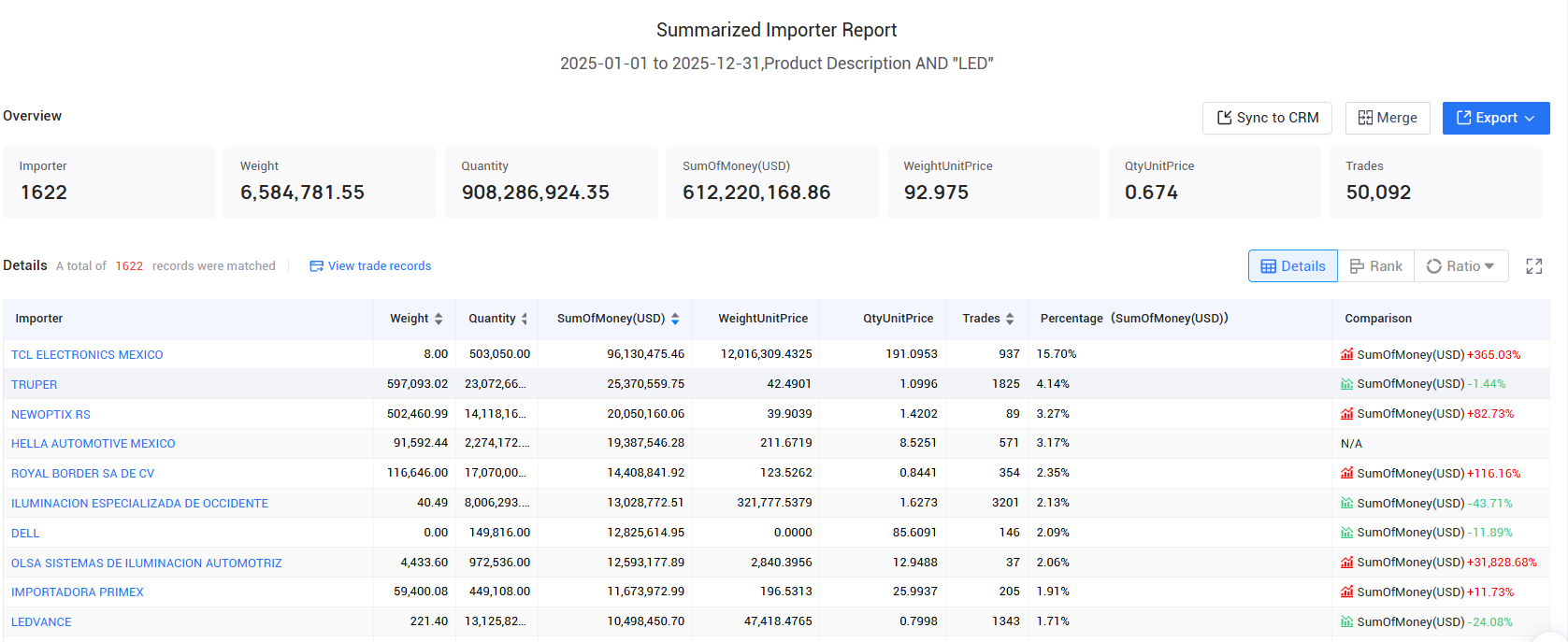The width and height of the screenshot is (1568, 642).
Task: Open importer ILUMINACION ESPECIALIZADA DE OCCIDENTE
Action: pyautogui.click(x=139, y=504)
